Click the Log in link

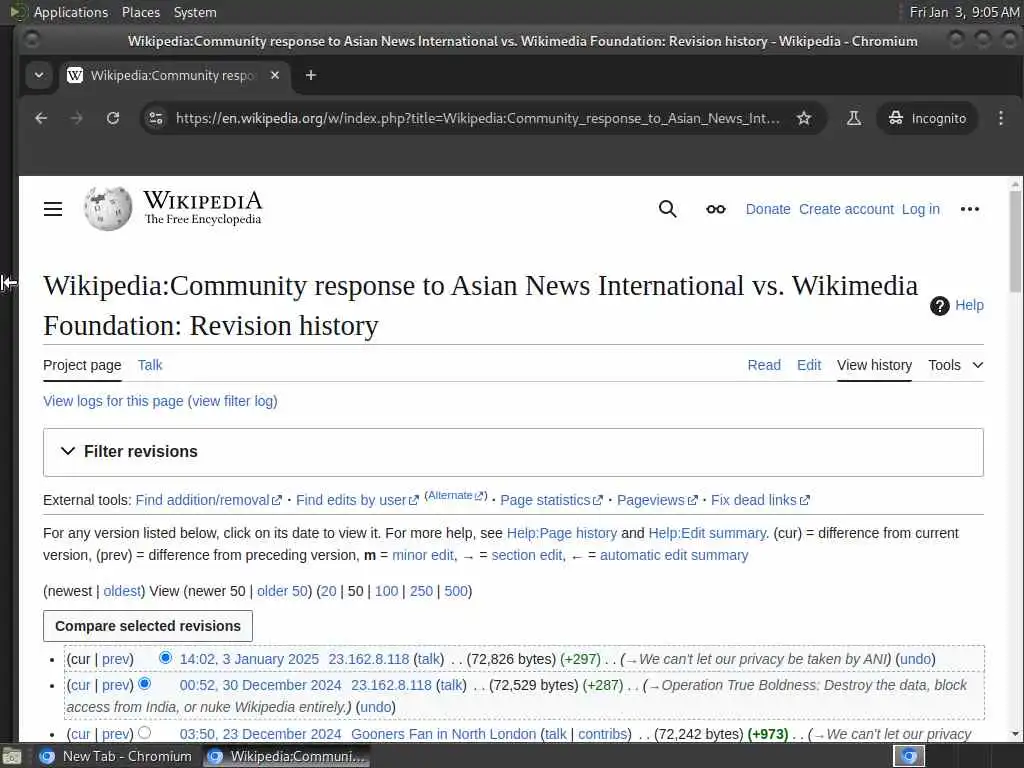point(920,209)
